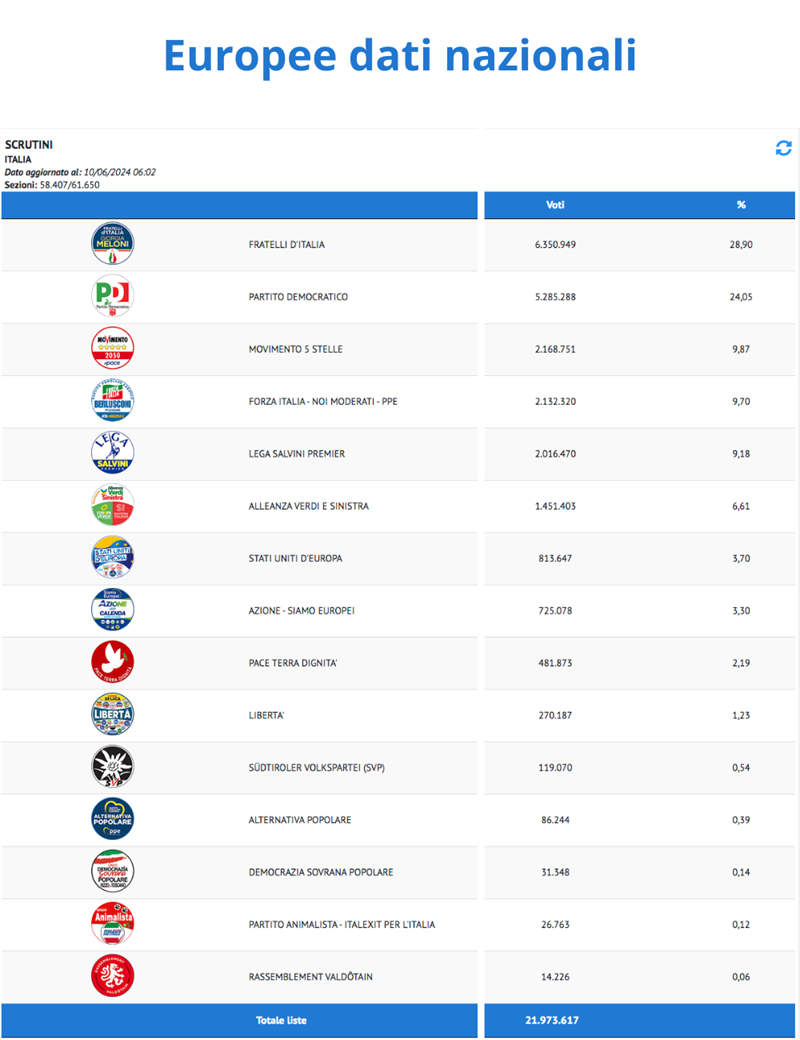Select the LEGA SALVINI PREMIER party name
Image resolution: width=800 pixels, height=1040 pixels.
pyautogui.click(x=297, y=454)
